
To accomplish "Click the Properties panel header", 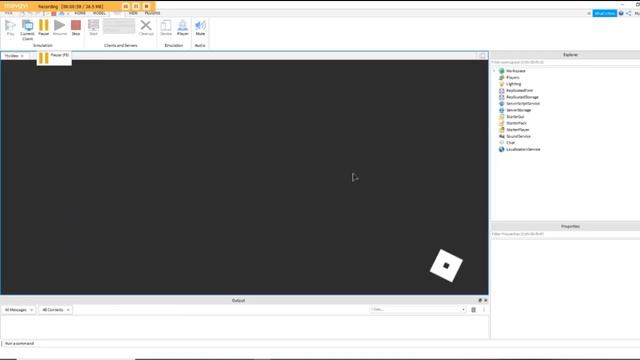I will pyautogui.click(x=565, y=226).
